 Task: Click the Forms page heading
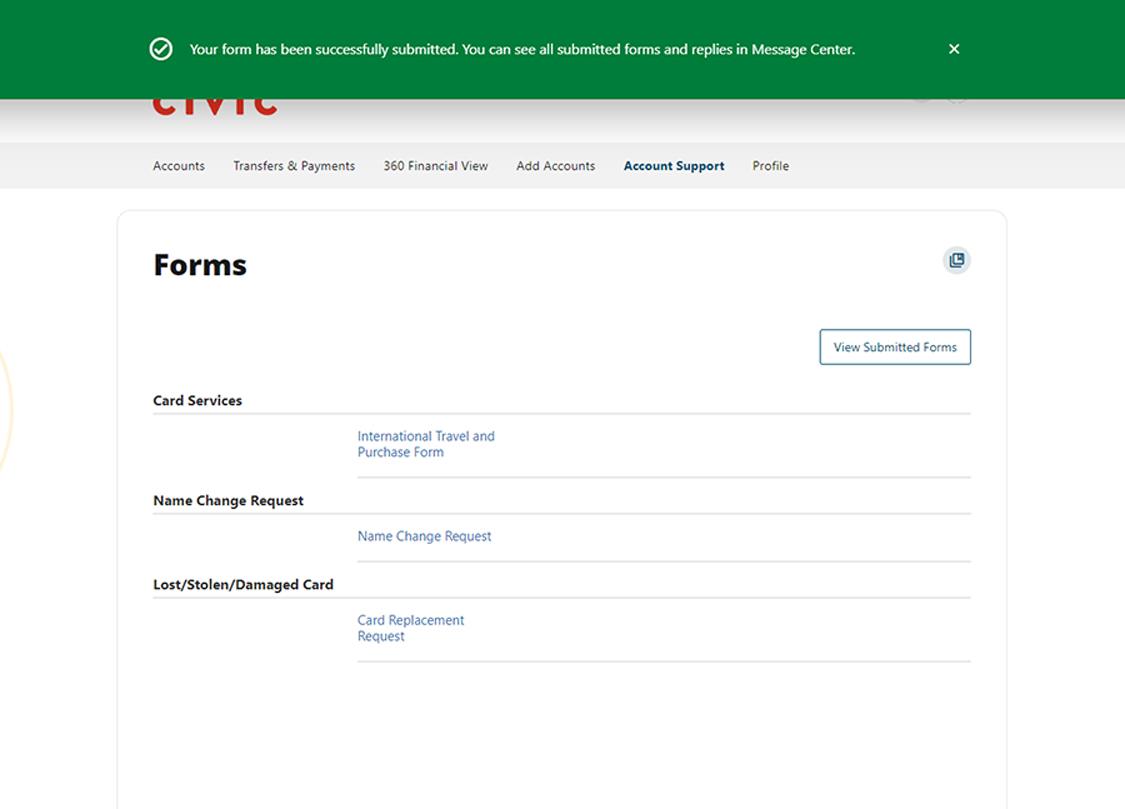[200, 265]
